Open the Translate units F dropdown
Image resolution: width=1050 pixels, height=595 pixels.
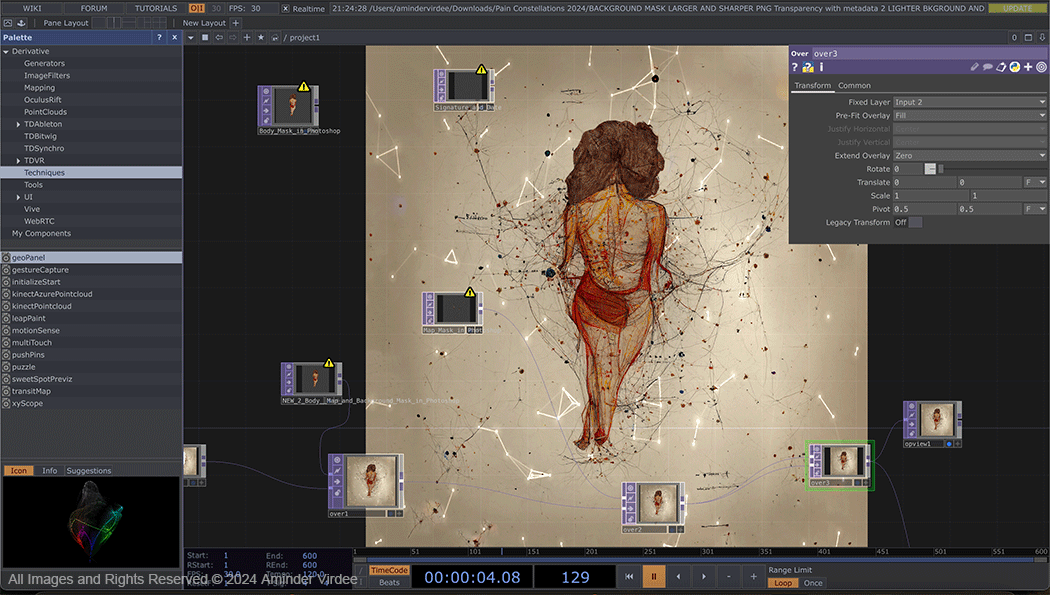1035,182
